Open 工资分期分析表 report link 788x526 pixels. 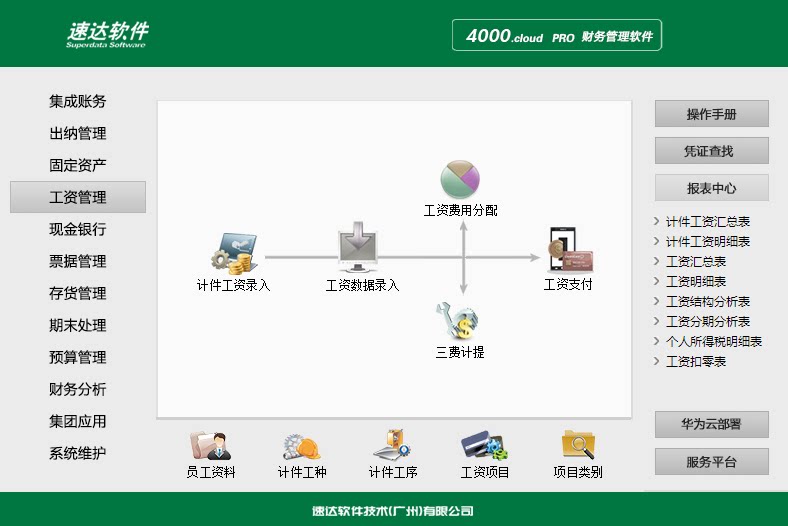tap(708, 322)
